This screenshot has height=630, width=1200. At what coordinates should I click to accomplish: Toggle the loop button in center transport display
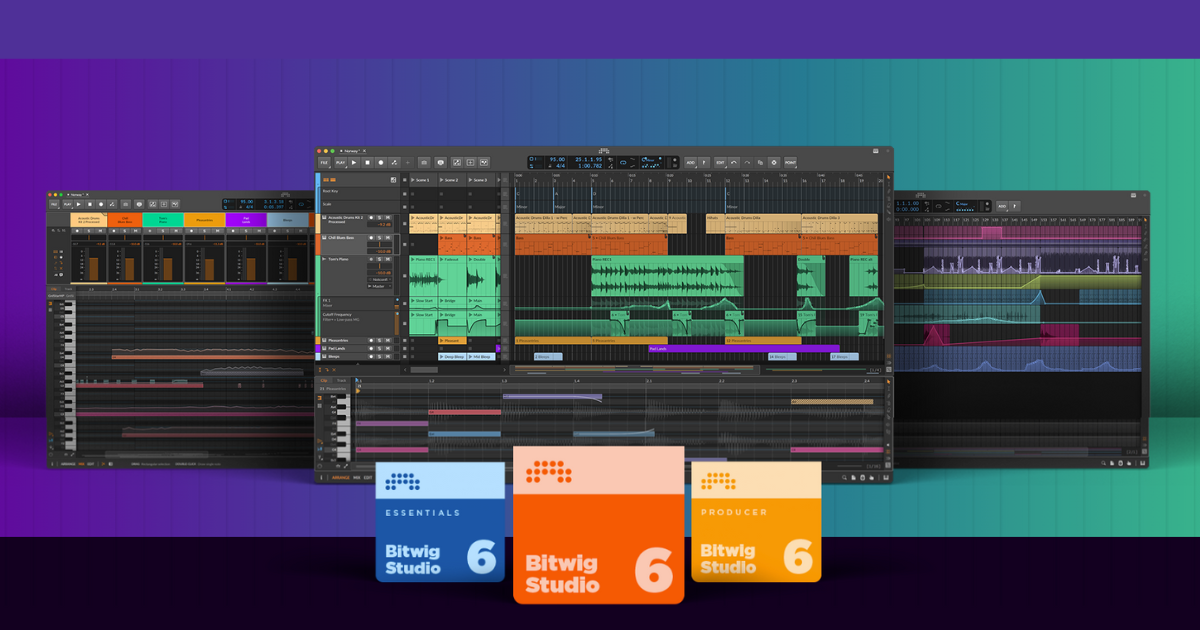(x=623, y=162)
